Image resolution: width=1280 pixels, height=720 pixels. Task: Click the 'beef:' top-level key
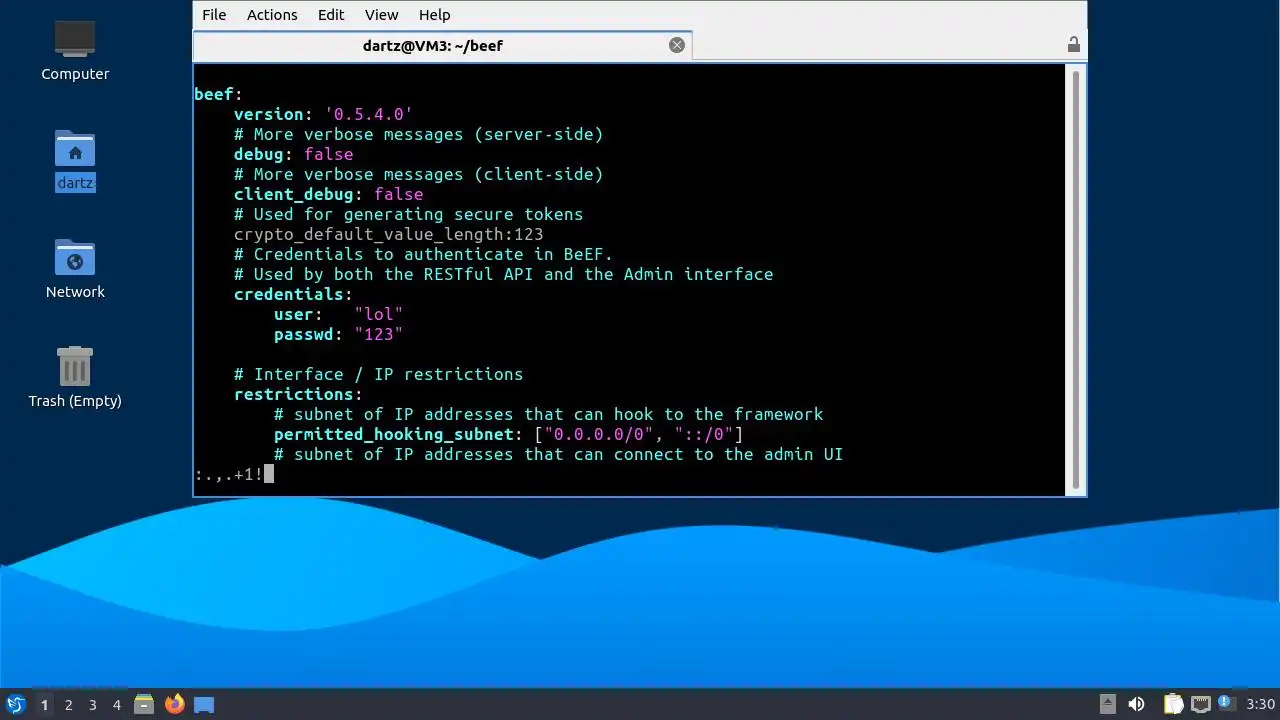pyautogui.click(x=218, y=94)
